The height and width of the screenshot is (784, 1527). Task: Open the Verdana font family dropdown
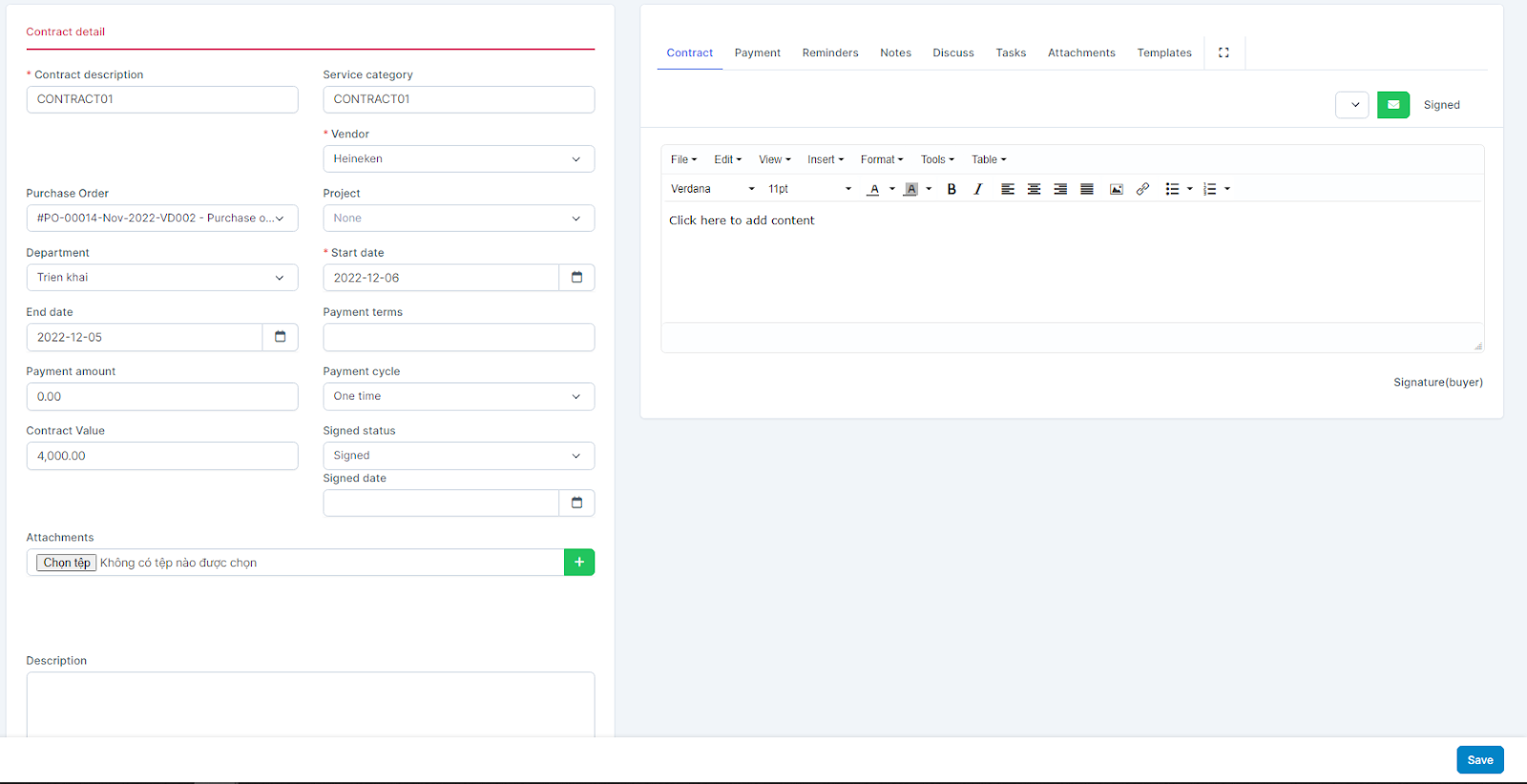click(712, 189)
